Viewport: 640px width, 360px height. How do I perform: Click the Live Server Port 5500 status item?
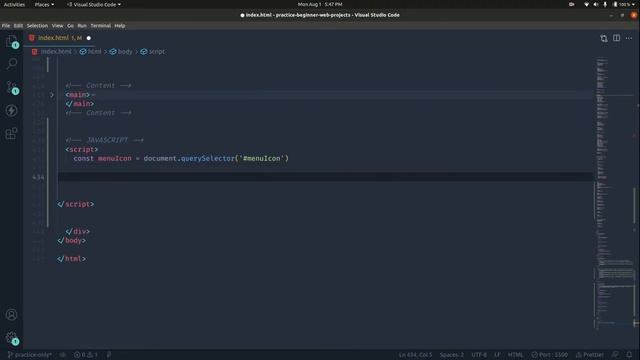tap(549, 355)
